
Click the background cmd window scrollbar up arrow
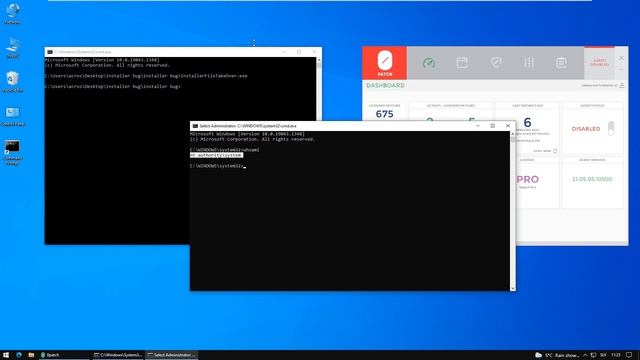click(319, 60)
